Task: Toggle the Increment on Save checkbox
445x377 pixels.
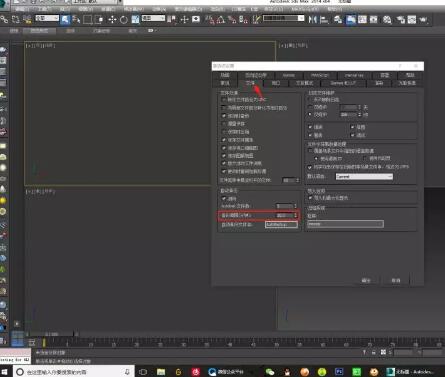Action: pos(224,124)
